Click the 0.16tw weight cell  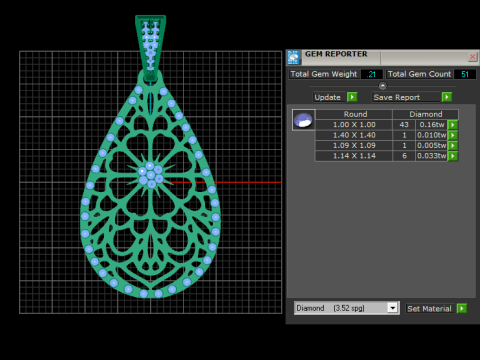click(x=432, y=125)
